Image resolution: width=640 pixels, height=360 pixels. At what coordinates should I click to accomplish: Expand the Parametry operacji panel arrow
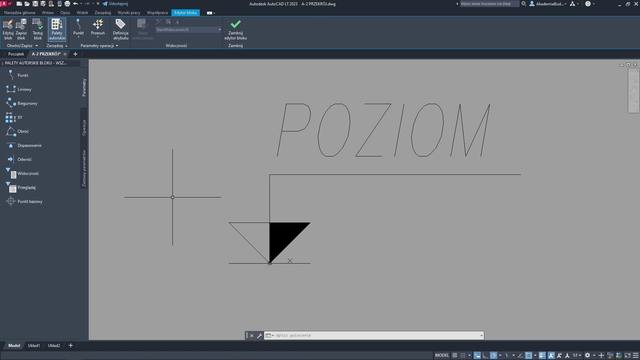pyautogui.click(x=117, y=46)
